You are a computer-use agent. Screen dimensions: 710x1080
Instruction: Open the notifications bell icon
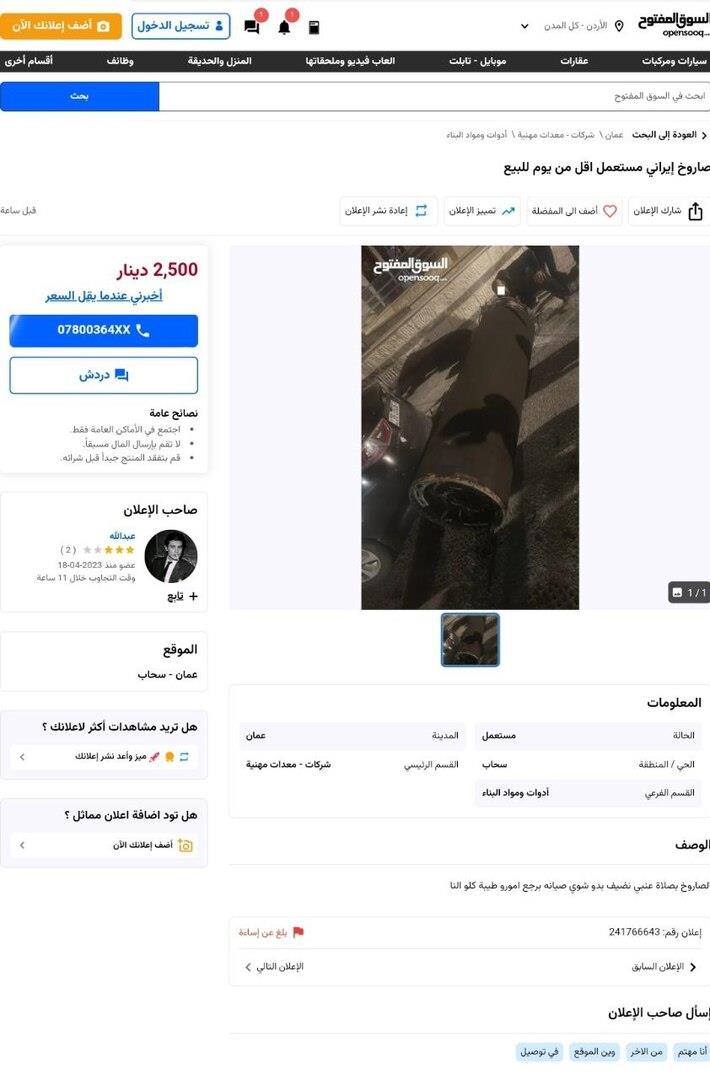click(284, 28)
